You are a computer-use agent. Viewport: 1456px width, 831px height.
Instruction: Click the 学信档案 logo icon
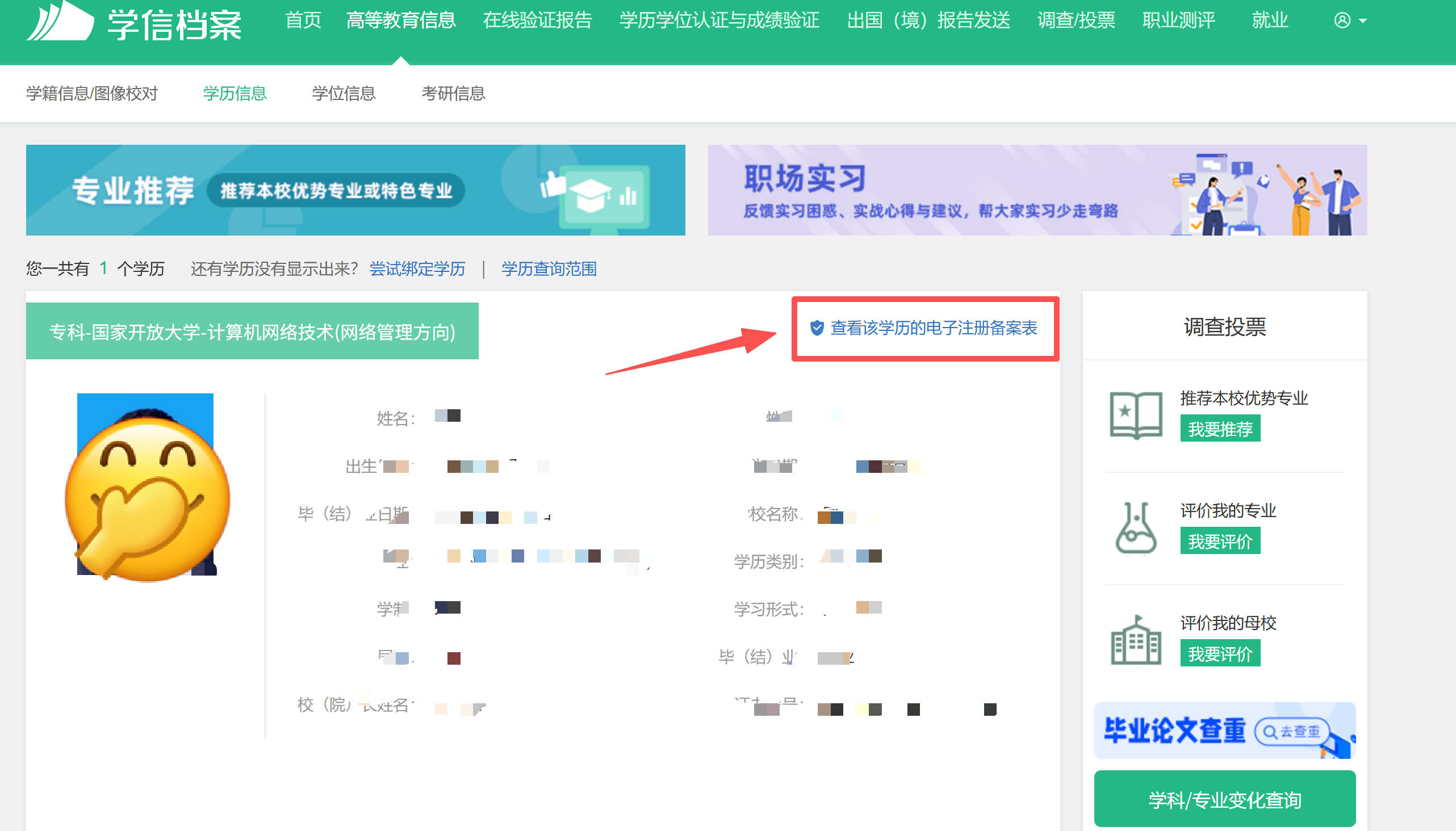pyautogui.click(x=60, y=20)
